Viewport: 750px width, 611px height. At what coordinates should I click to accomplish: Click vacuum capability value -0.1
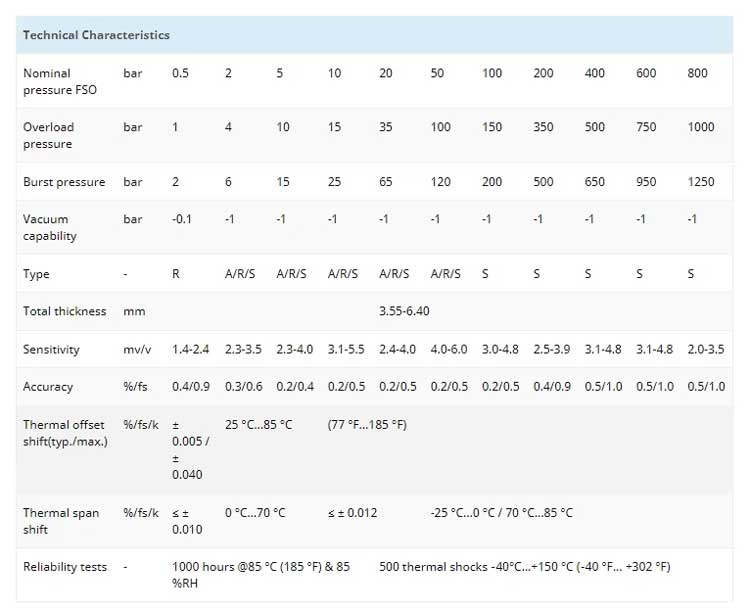pyautogui.click(x=182, y=219)
